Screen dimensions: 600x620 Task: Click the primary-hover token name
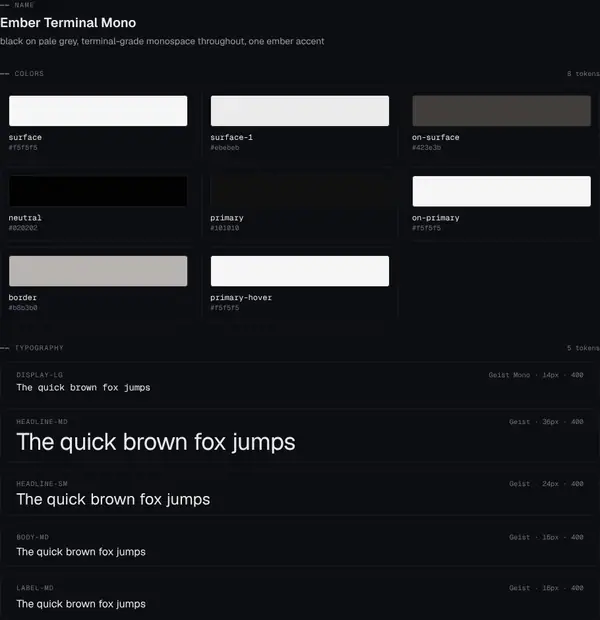click(241, 297)
